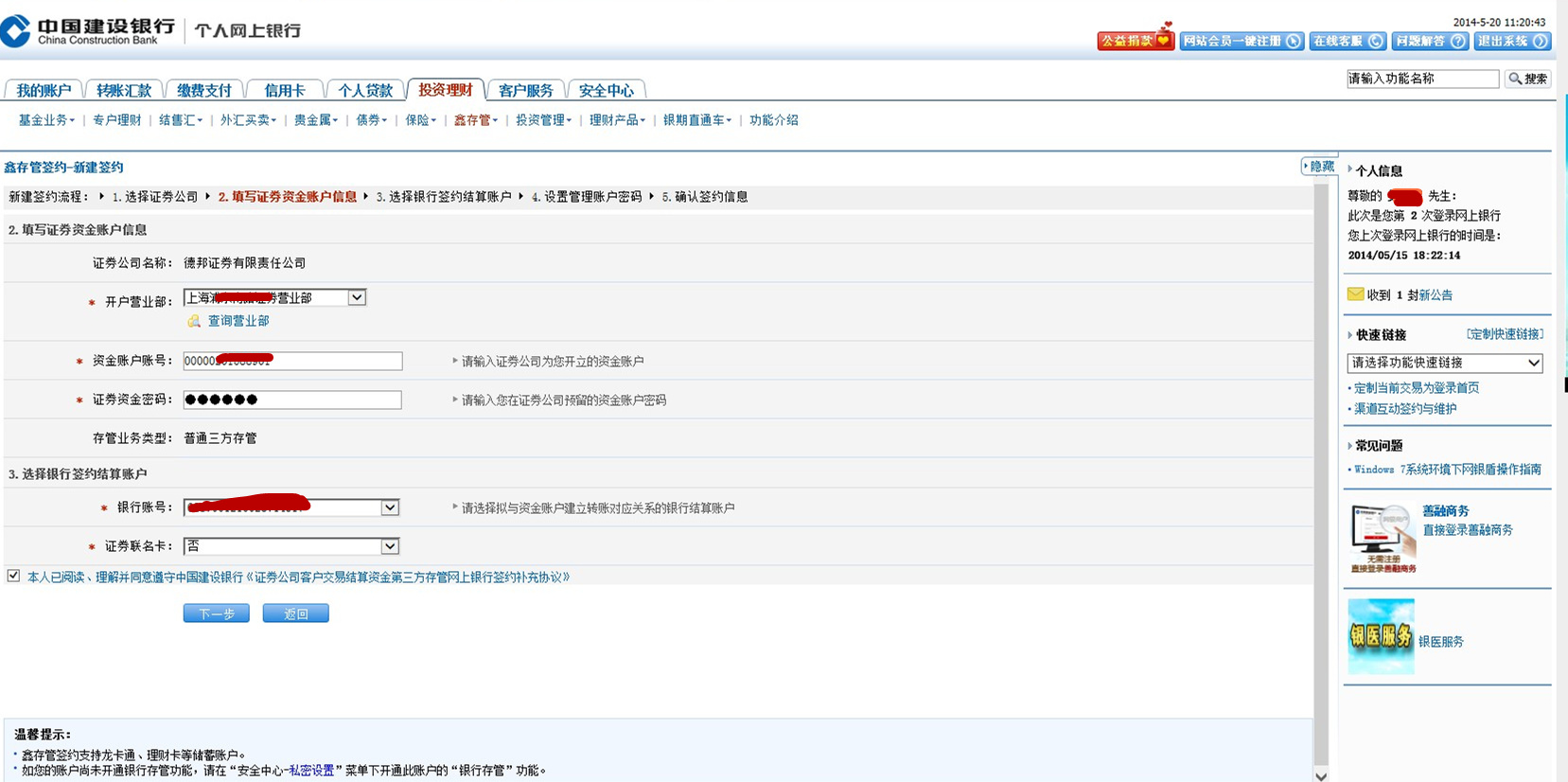The width and height of the screenshot is (1568, 782).
Task: Open 新公告 link
Action: coord(1436,295)
